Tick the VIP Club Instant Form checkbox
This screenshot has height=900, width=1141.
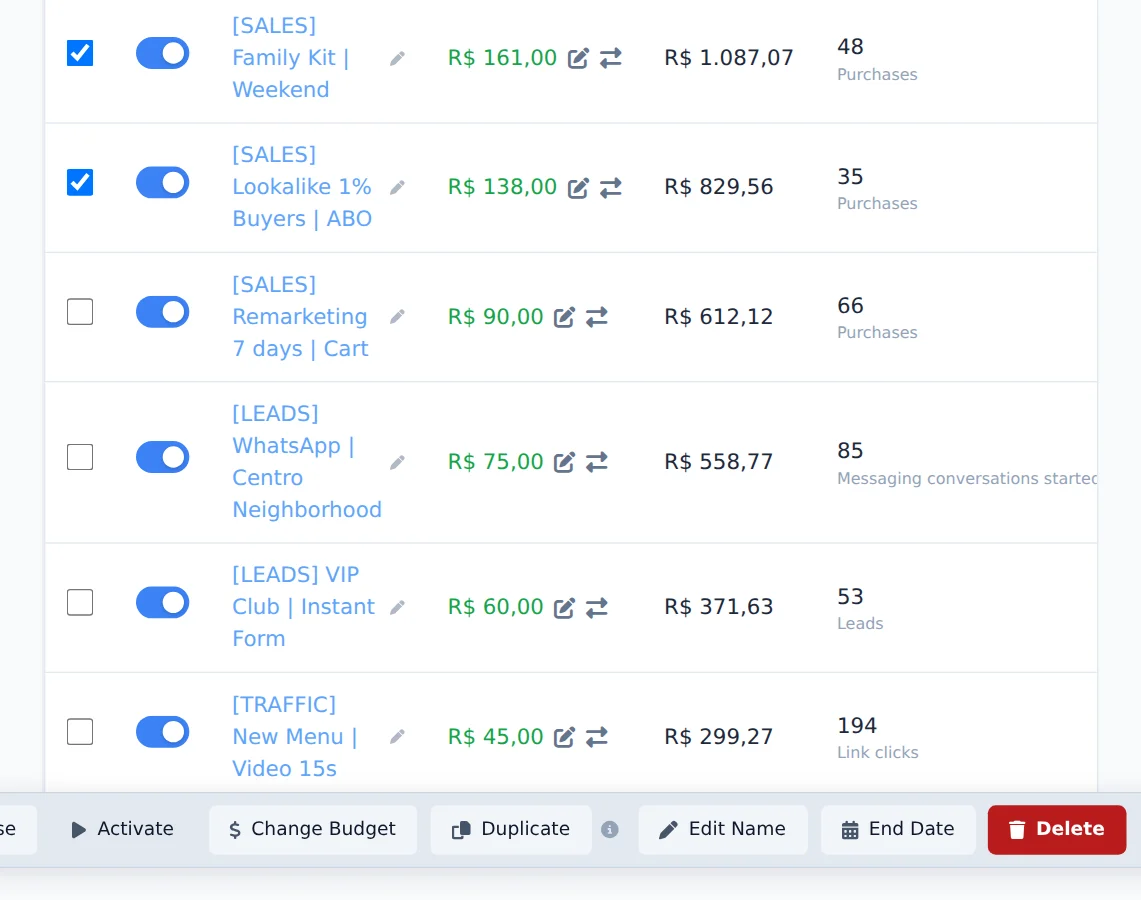(x=80, y=602)
